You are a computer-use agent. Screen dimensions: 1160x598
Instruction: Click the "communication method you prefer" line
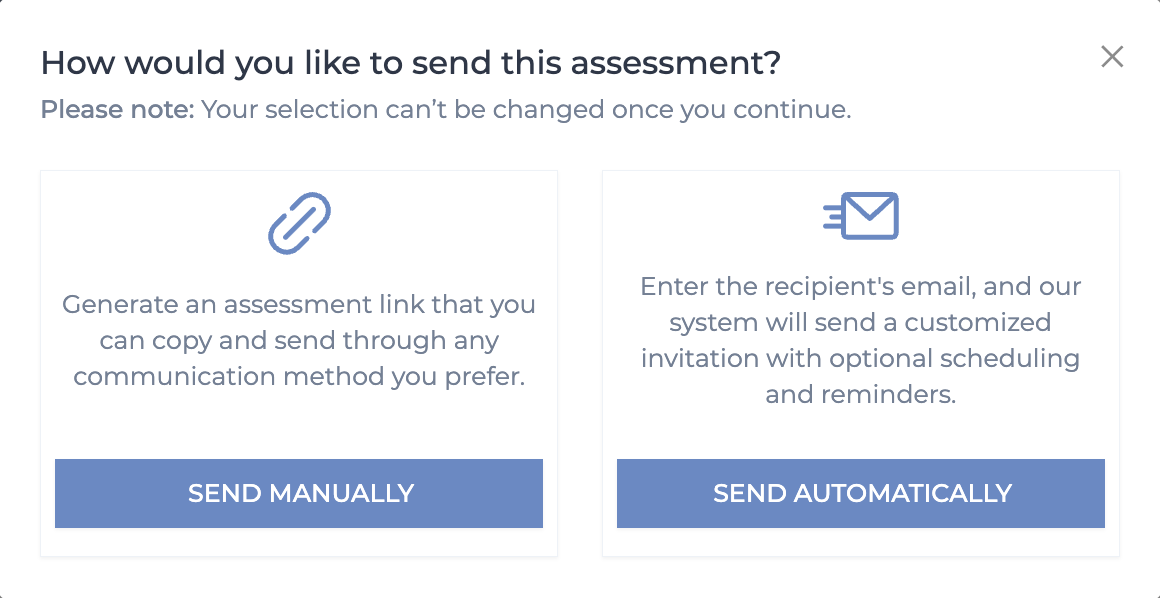[x=299, y=376]
